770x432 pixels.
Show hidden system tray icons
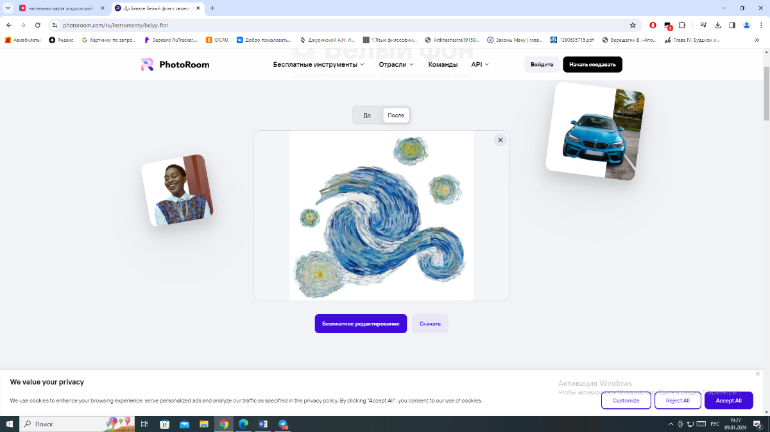(x=670, y=424)
